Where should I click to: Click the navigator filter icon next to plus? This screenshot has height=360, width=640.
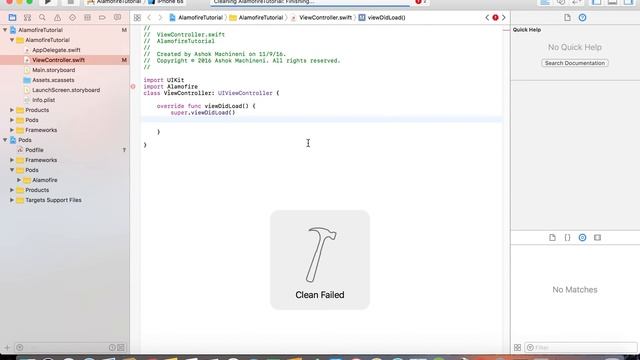tap(19, 348)
